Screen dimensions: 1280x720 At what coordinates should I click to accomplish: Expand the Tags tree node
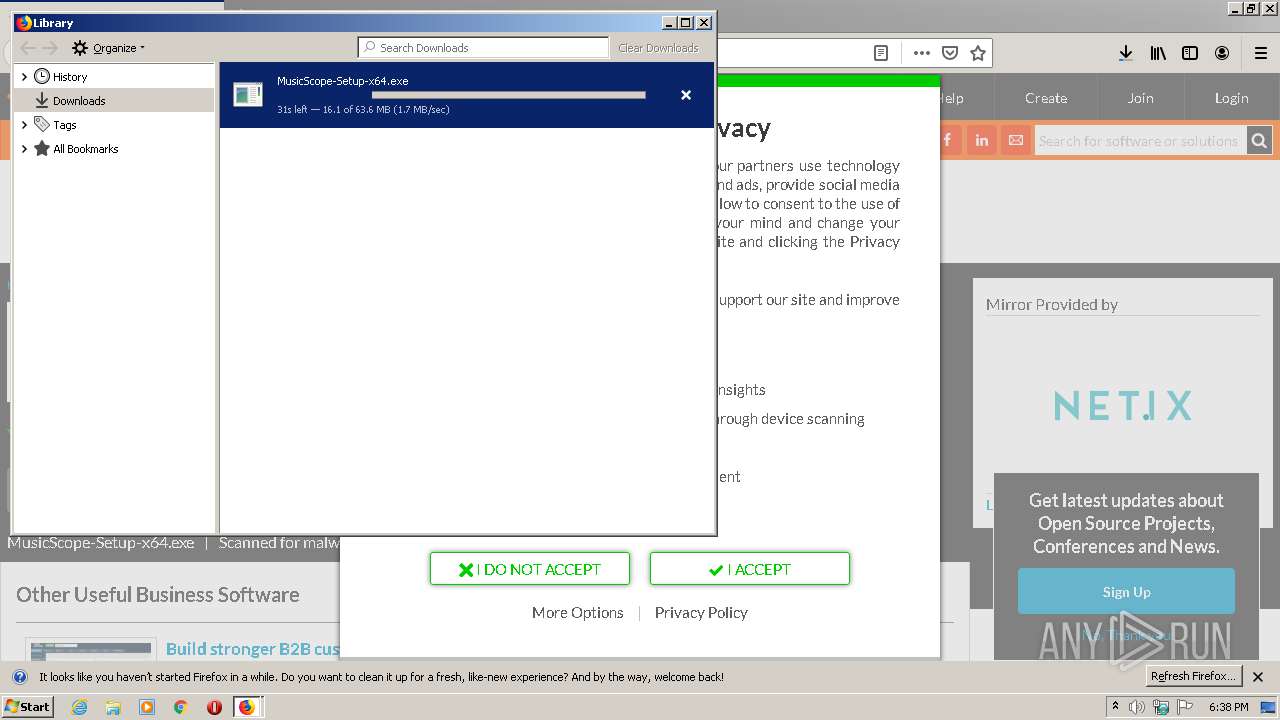pyautogui.click(x=24, y=125)
